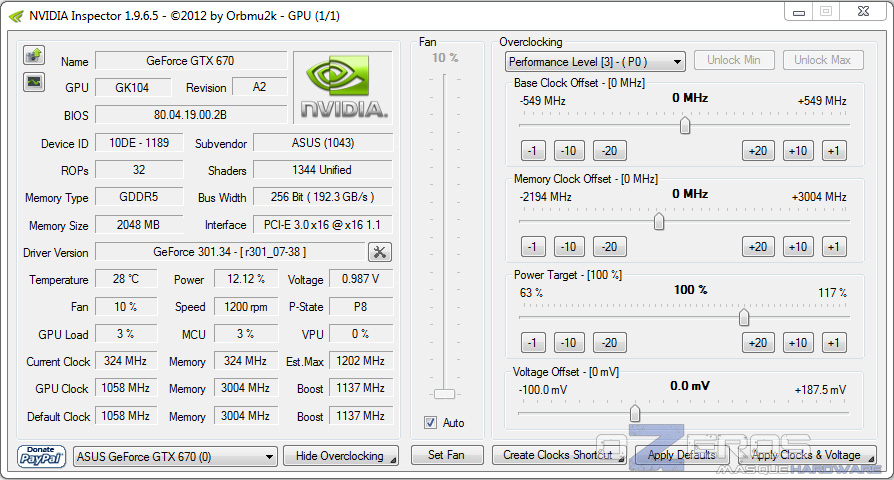
Task: Open driver profile settings wrench icon
Action: [380, 252]
